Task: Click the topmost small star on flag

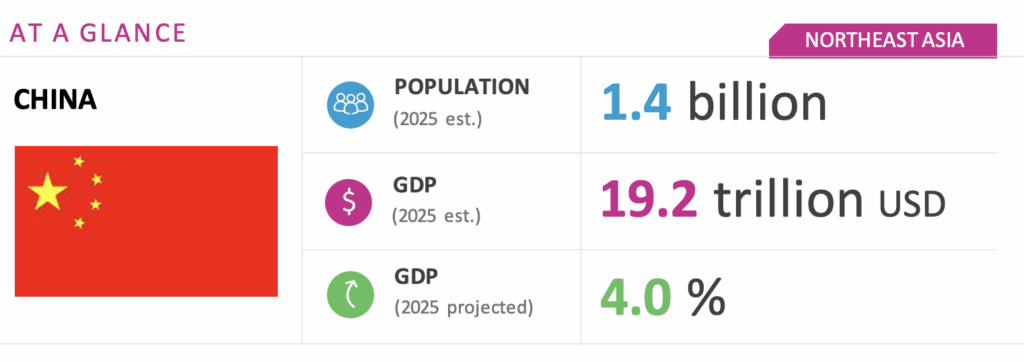Action: click(79, 161)
